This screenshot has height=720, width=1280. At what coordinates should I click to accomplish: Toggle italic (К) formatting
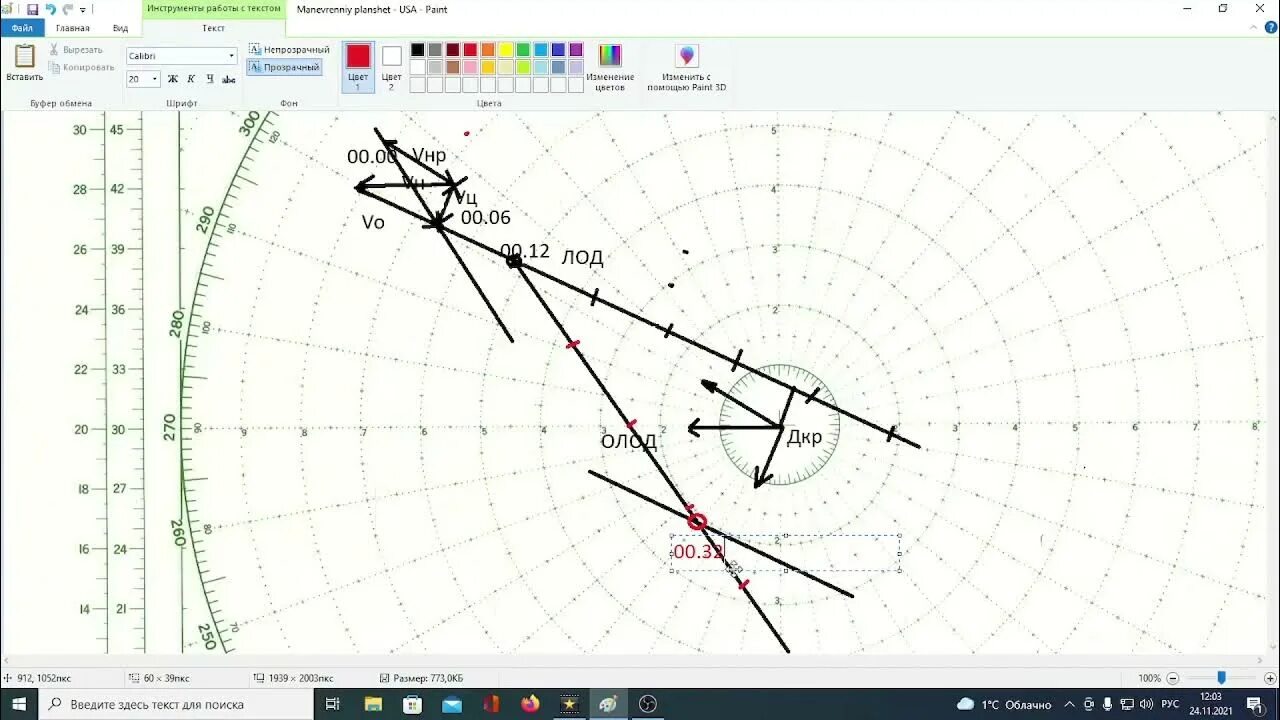(190, 79)
